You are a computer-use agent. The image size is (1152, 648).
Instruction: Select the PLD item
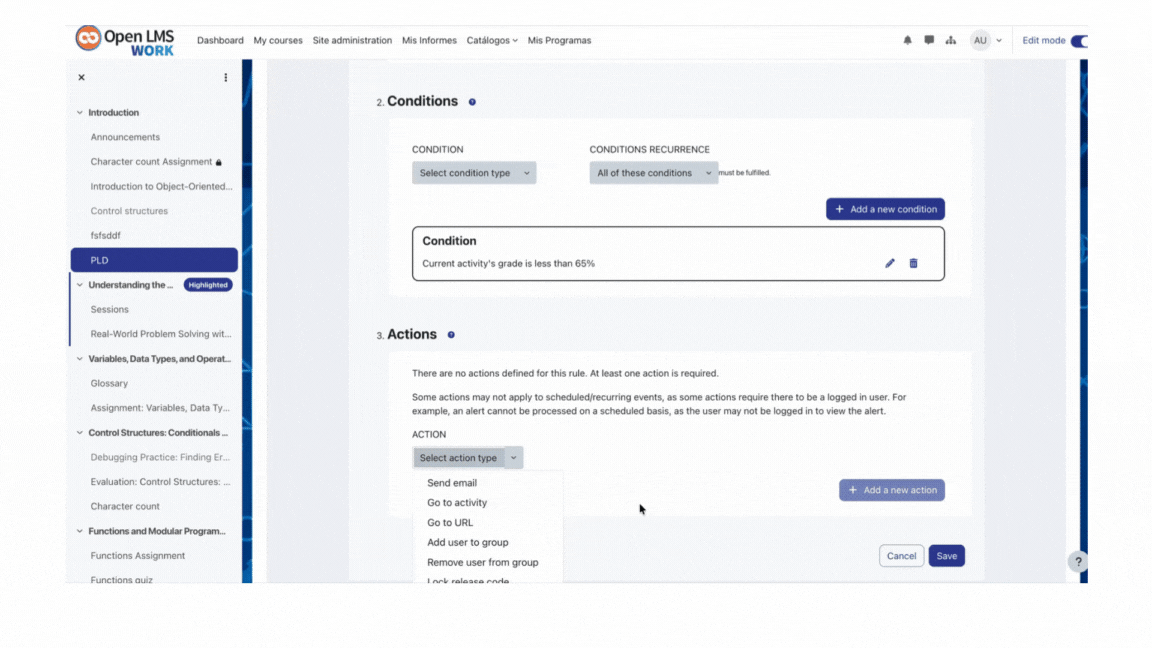[x=154, y=260]
